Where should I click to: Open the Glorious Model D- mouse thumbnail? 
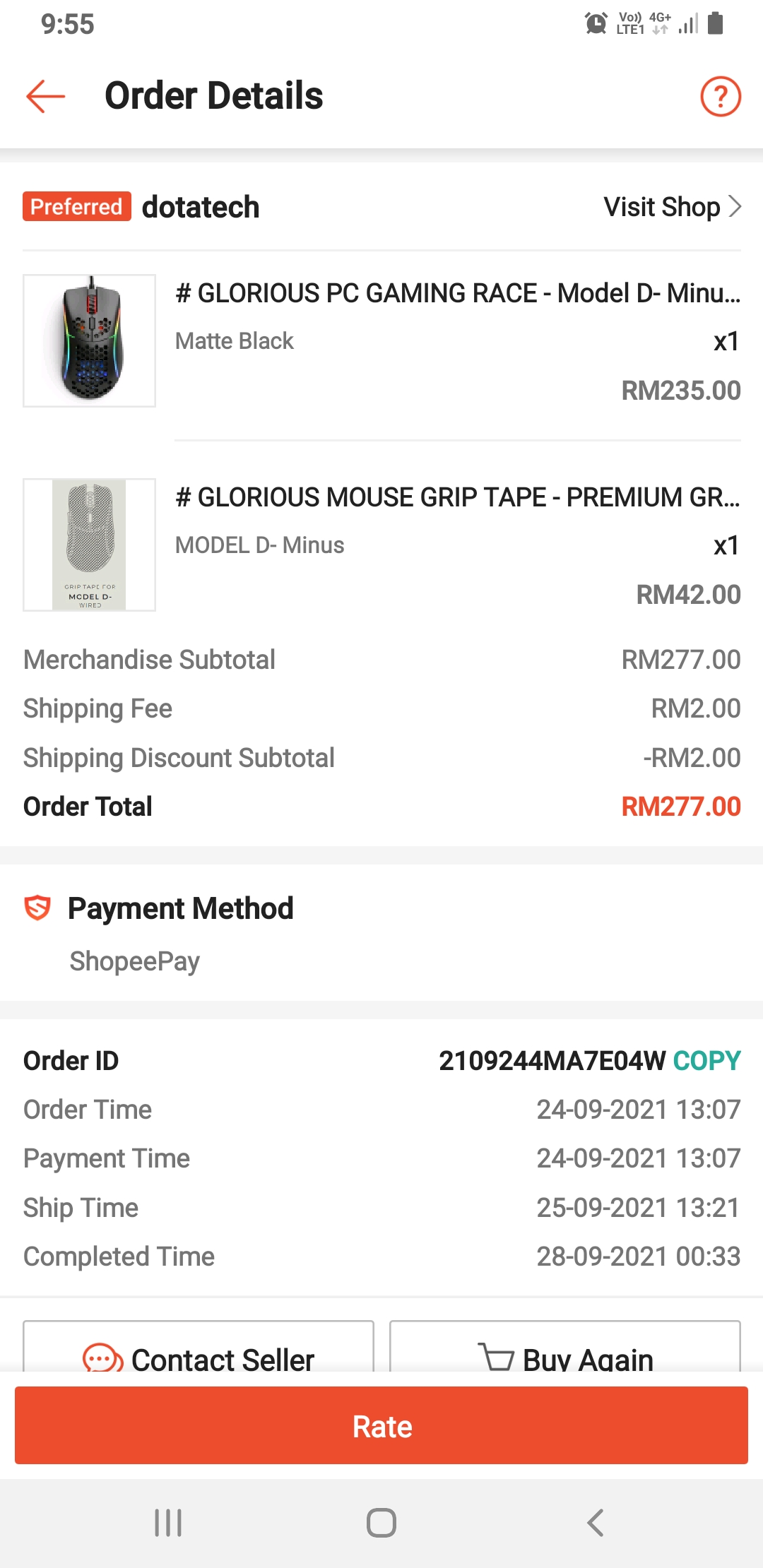[x=89, y=340]
